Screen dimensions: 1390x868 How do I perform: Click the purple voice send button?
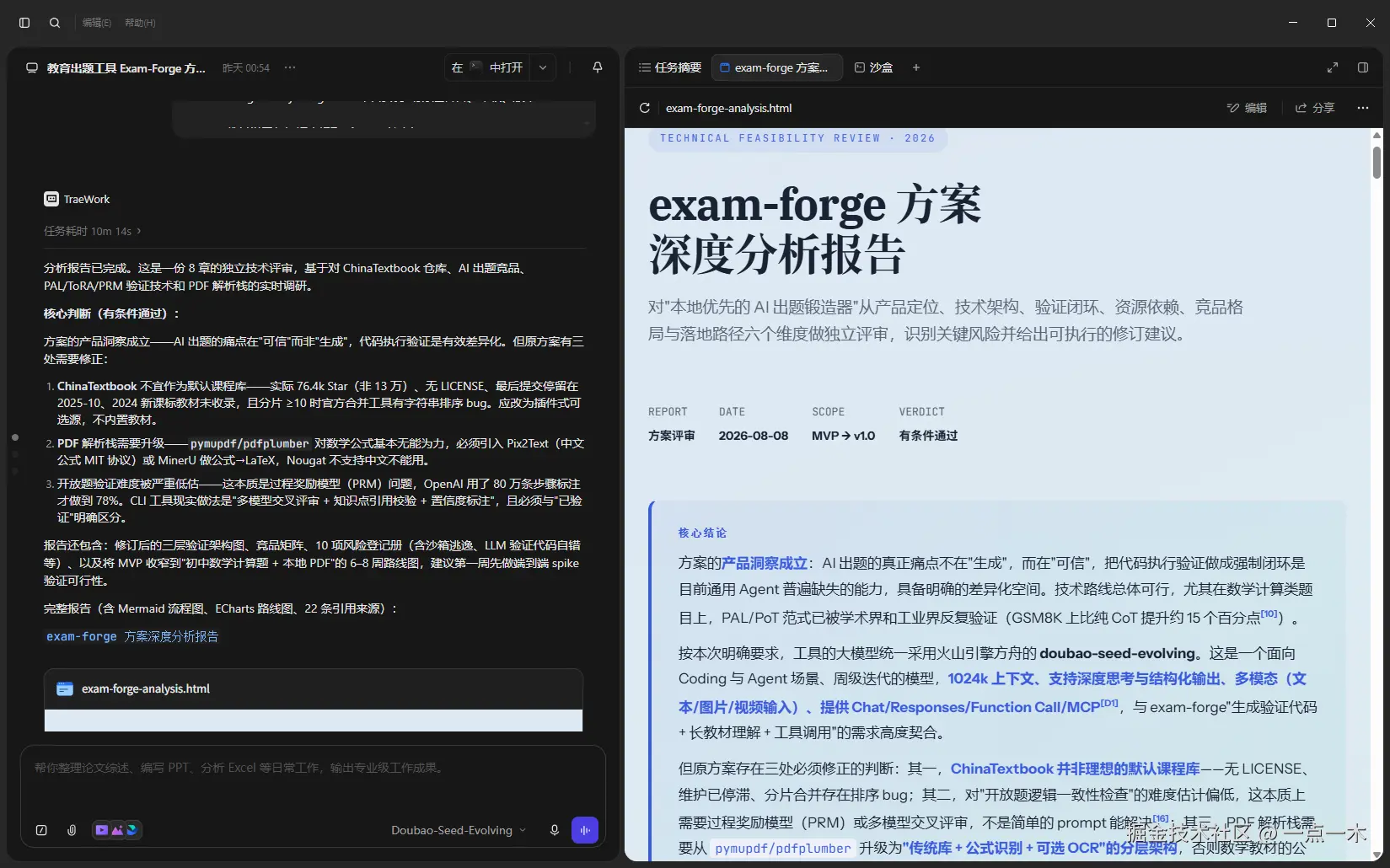click(x=585, y=830)
